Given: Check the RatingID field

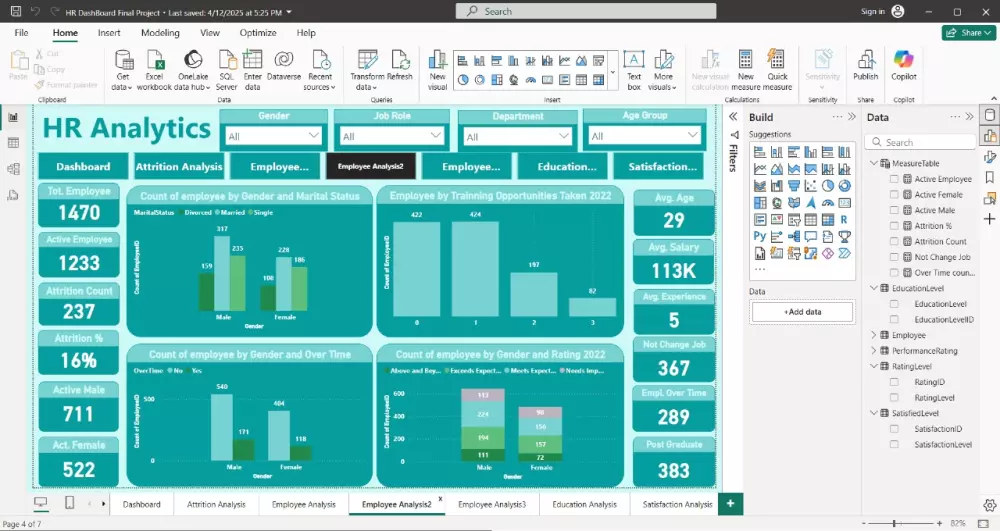Looking at the screenshot, I should 894,382.
